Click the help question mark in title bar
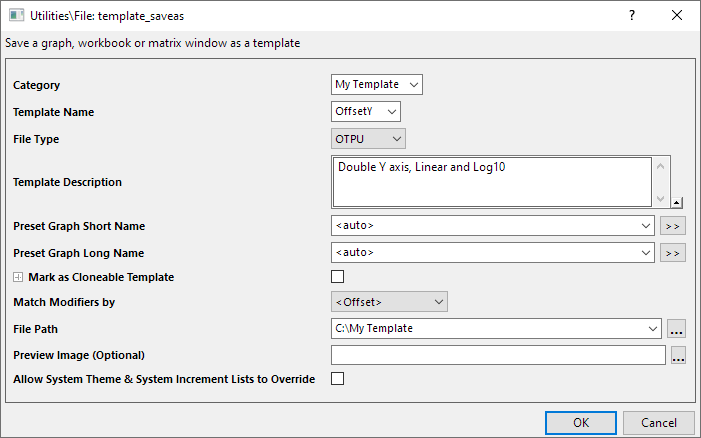The width and height of the screenshot is (701, 438). 631,15
